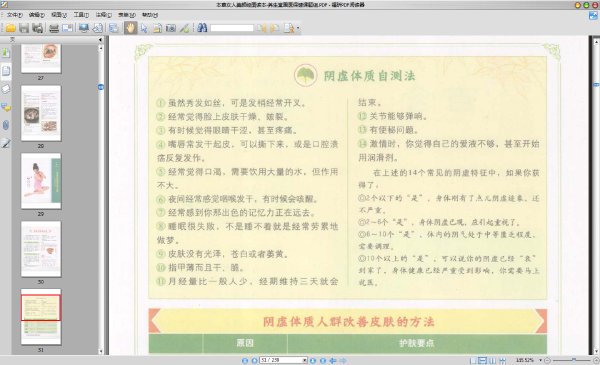Open the comments panel in sidebar

point(6,107)
